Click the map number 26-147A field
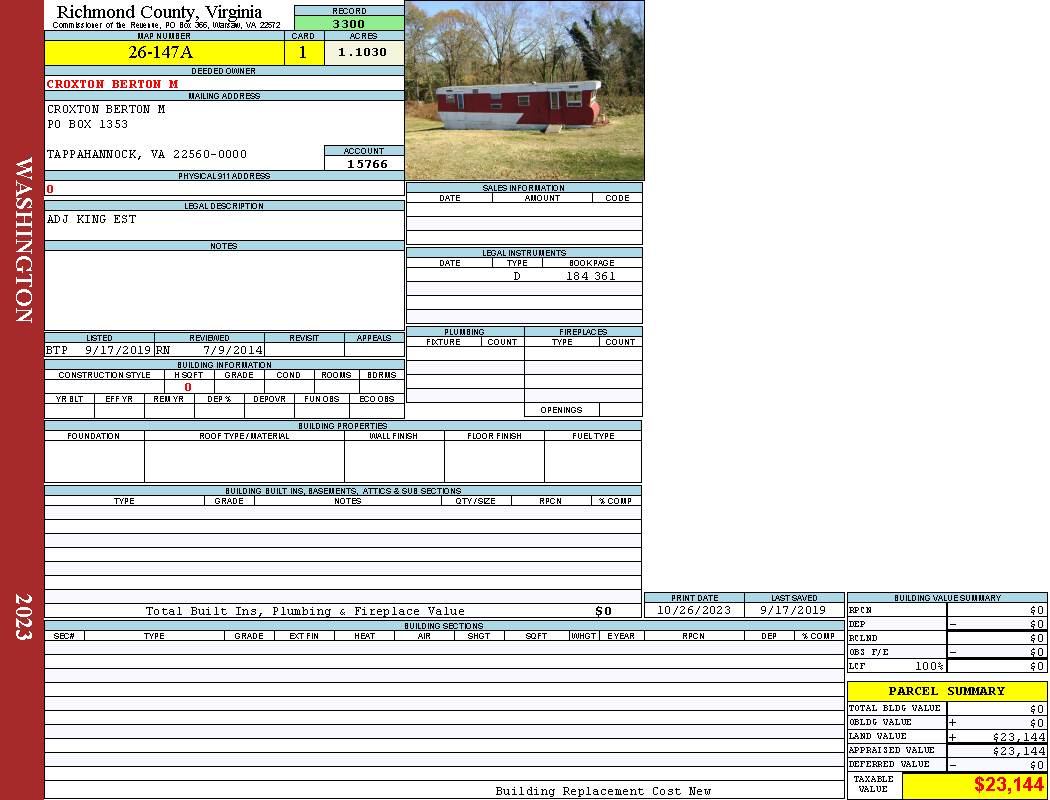The image size is (1050, 800). (x=164, y=53)
